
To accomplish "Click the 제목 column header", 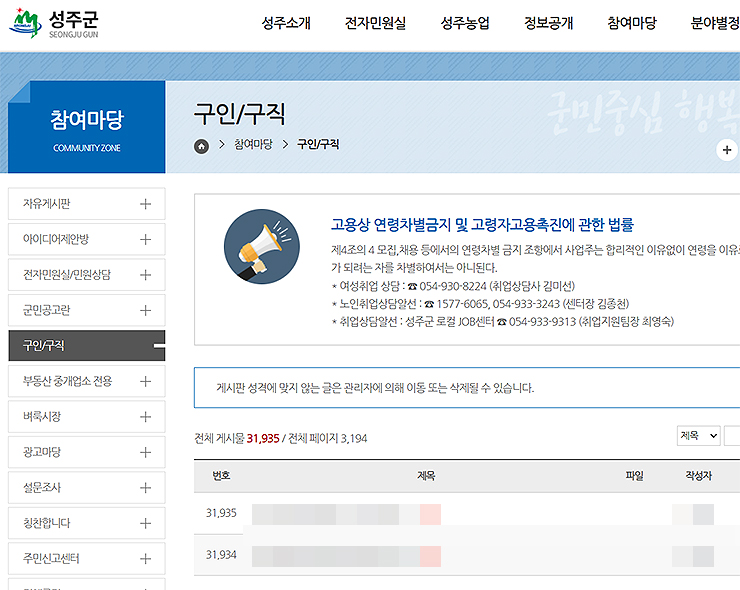I will (x=426, y=476).
